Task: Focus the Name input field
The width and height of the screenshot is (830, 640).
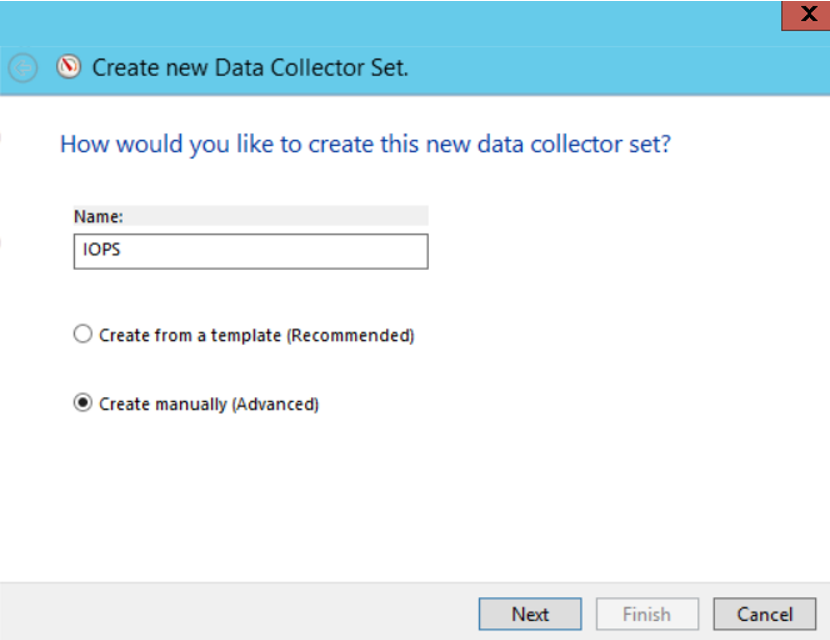Action: [251, 251]
